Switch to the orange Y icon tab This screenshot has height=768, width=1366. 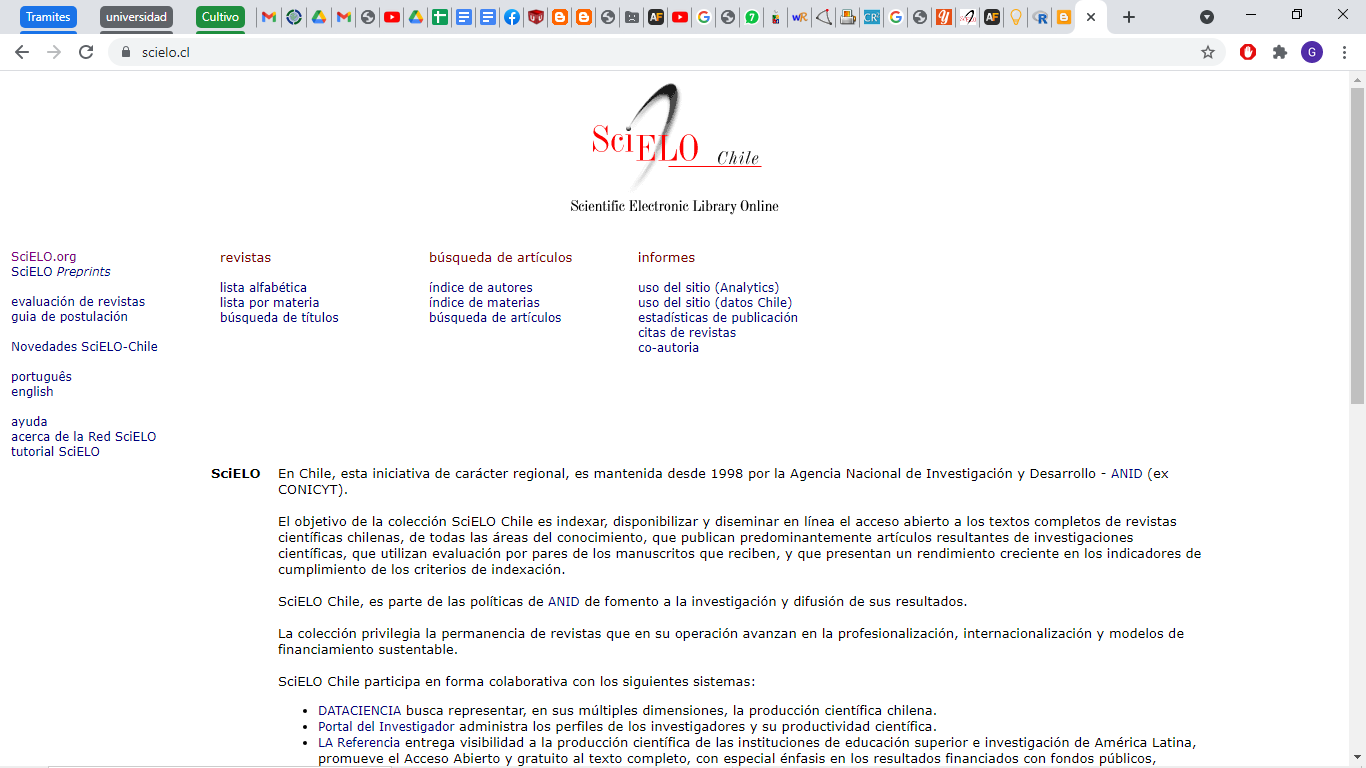pos(943,17)
